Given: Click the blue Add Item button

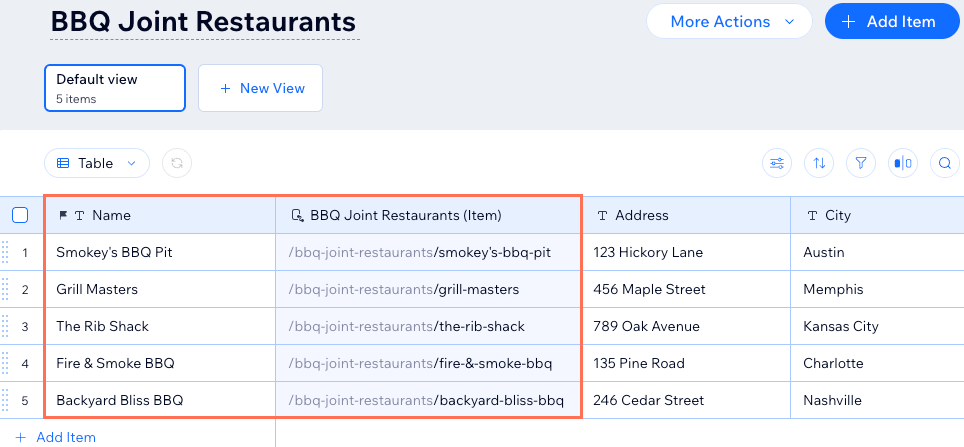Looking at the screenshot, I should coord(888,21).
